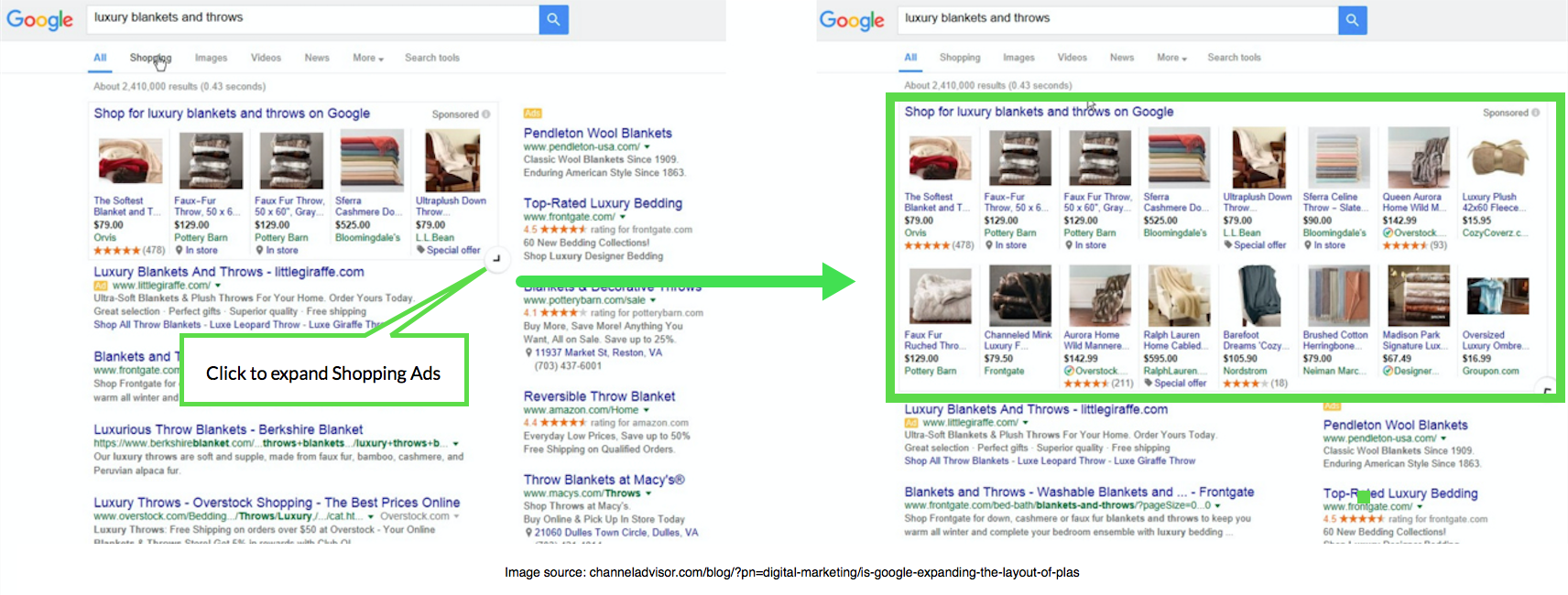Open Reversible Throw Blanket ad

599,396
